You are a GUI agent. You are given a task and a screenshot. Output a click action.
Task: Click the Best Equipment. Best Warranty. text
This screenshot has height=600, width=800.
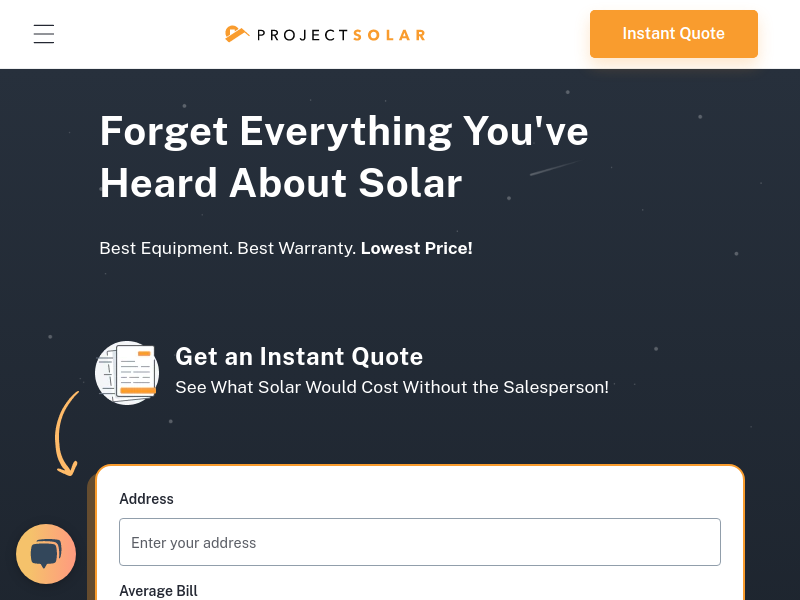point(228,248)
